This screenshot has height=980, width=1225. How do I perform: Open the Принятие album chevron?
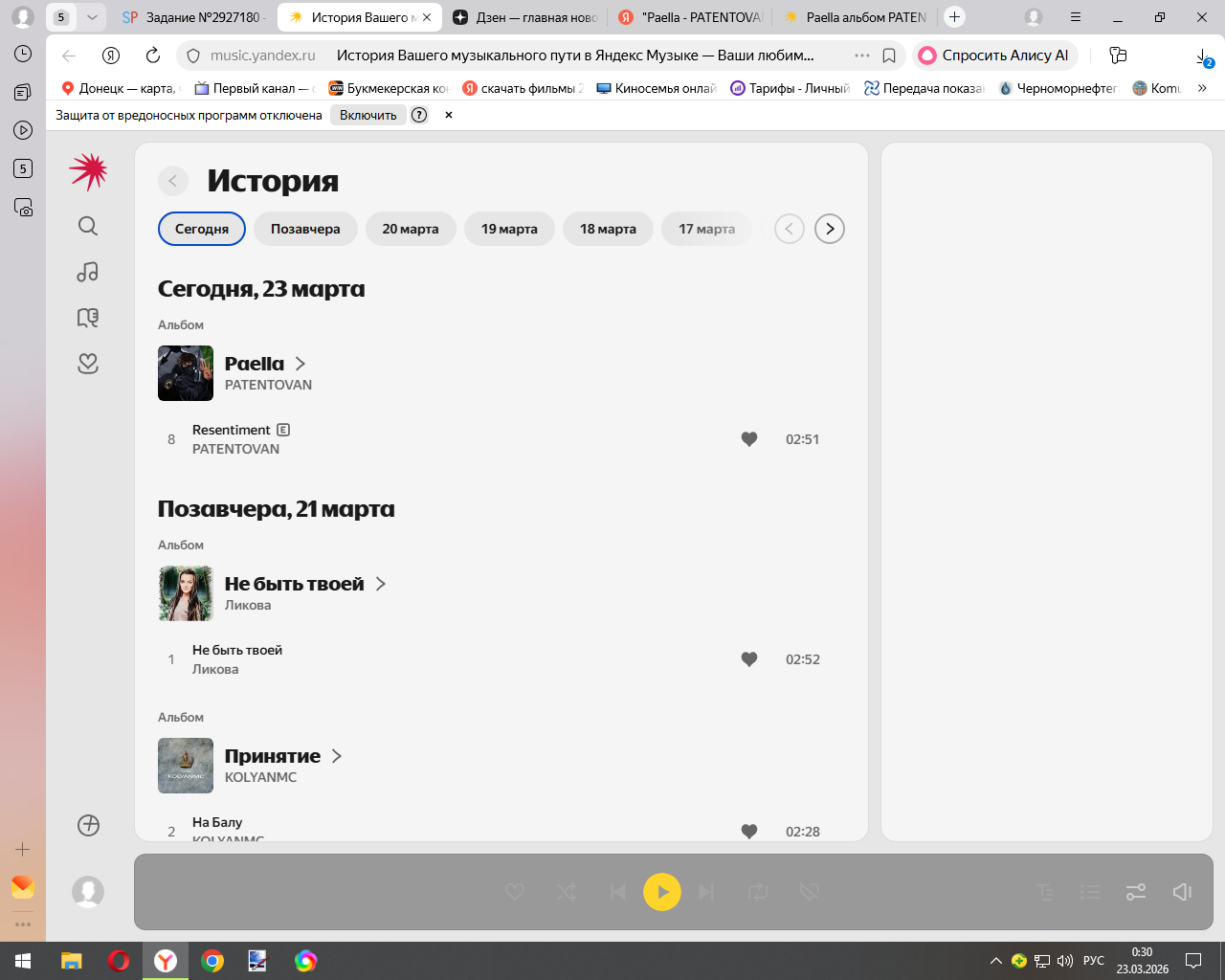(x=337, y=756)
